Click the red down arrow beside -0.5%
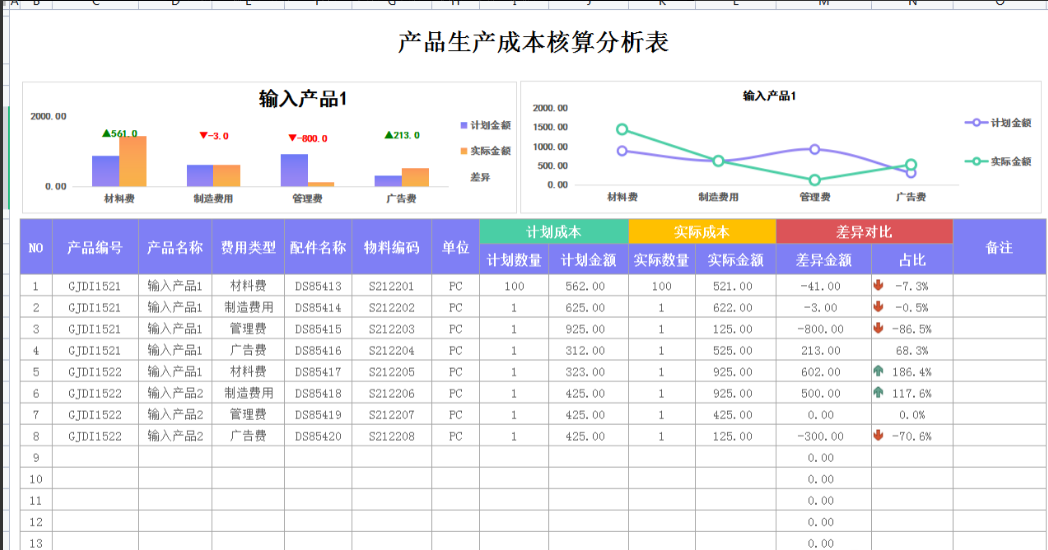 coord(878,307)
